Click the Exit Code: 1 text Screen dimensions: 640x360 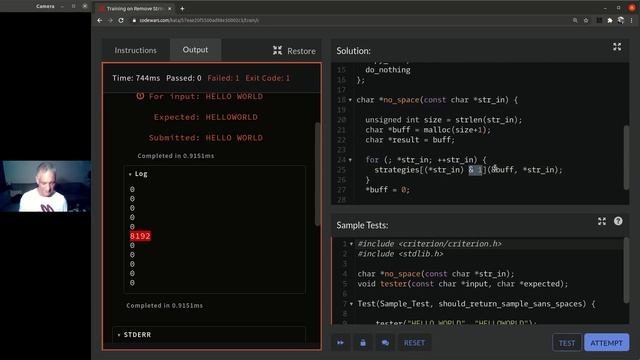(x=268, y=78)
